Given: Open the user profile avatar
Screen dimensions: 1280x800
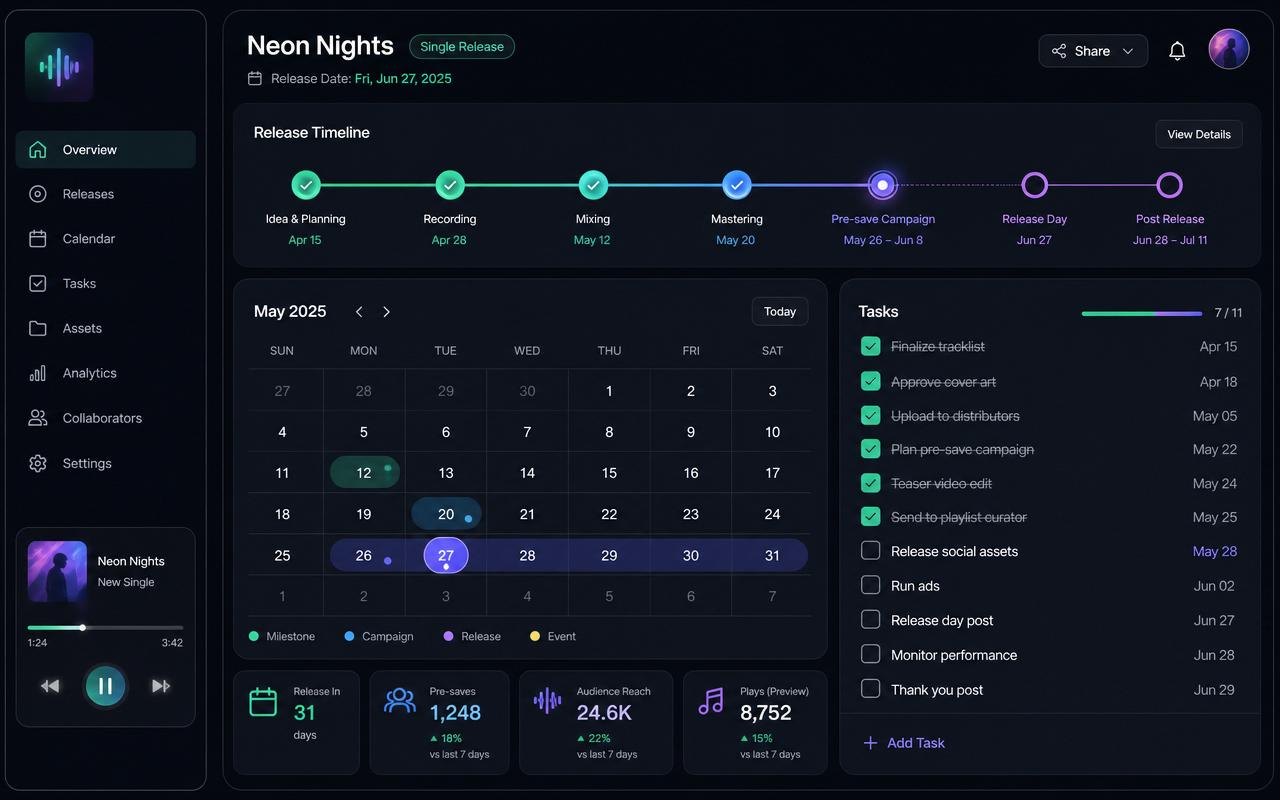Looking at the screenshot, I should click(1228, 49).
